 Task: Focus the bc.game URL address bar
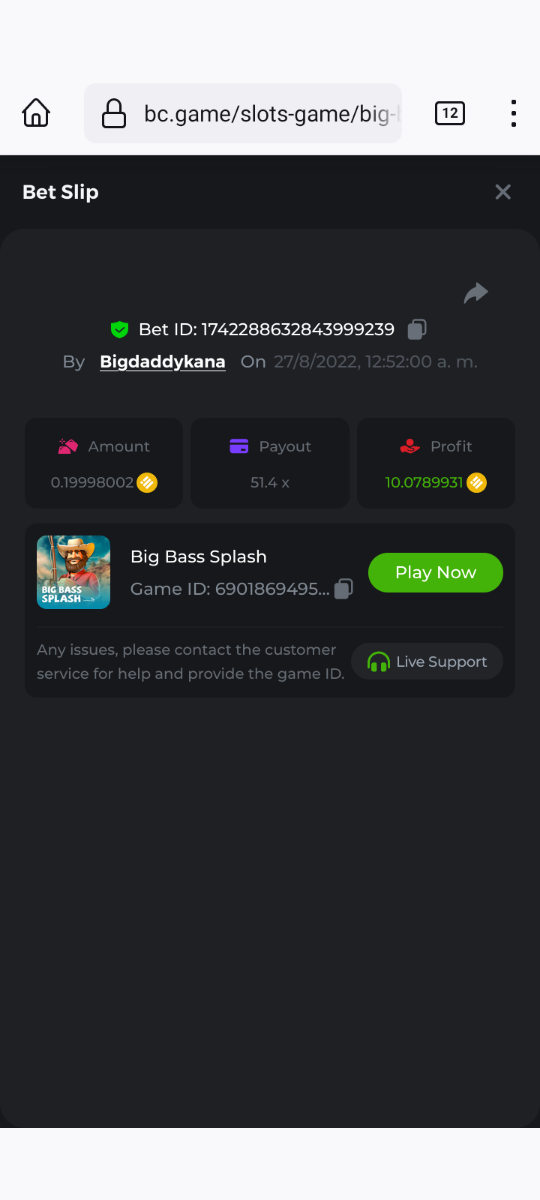pyautogui.click(x=243, y=113)
